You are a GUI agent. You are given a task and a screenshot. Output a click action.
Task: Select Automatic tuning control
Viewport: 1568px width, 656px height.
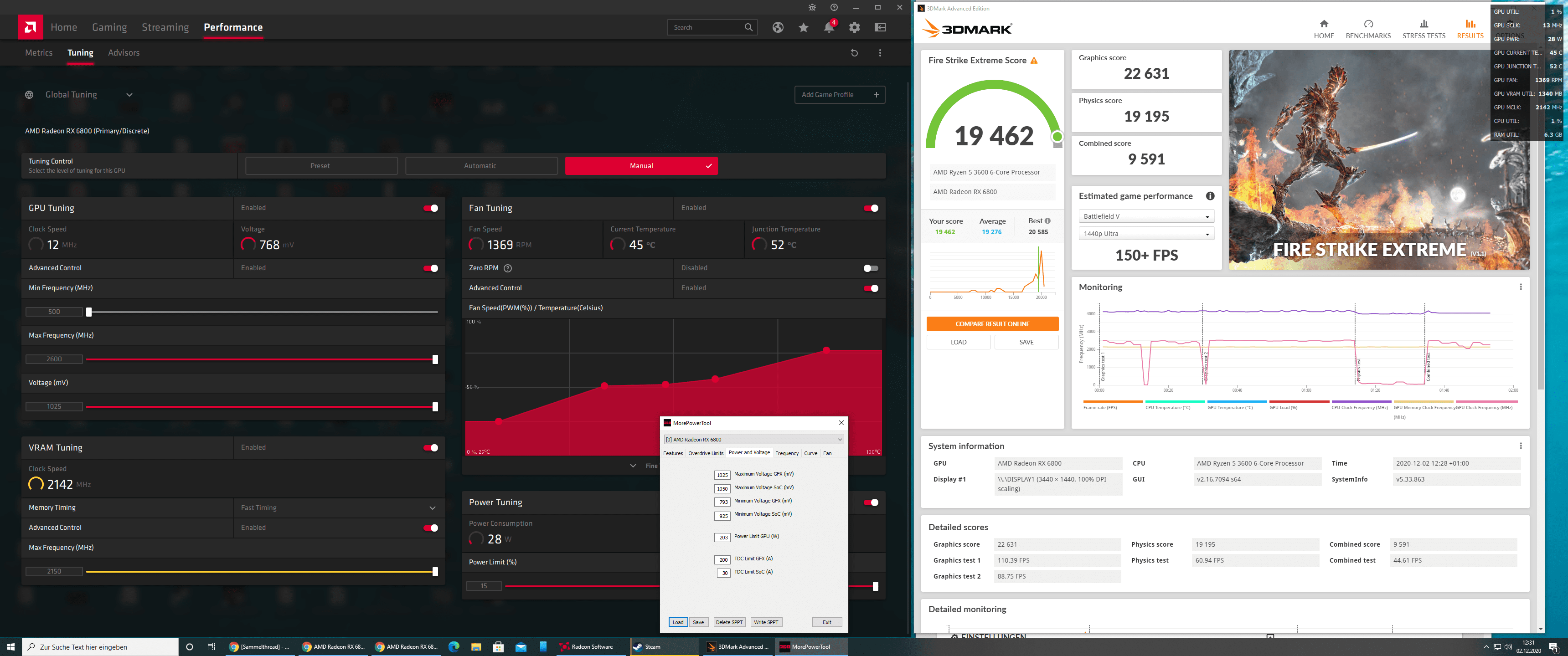pos(481,166)
